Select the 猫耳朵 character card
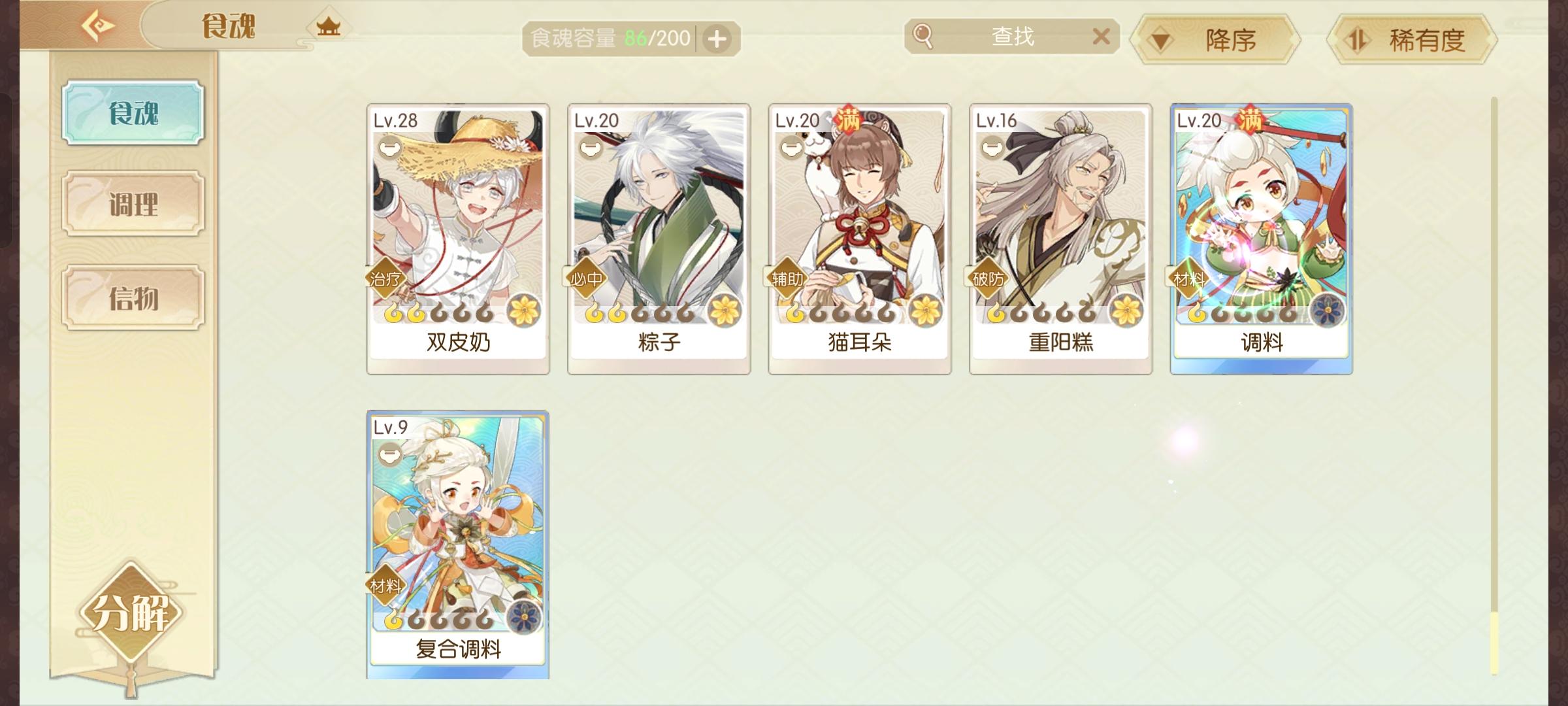This screenshot has height=706, width=1568. click(x=860, y=239)
